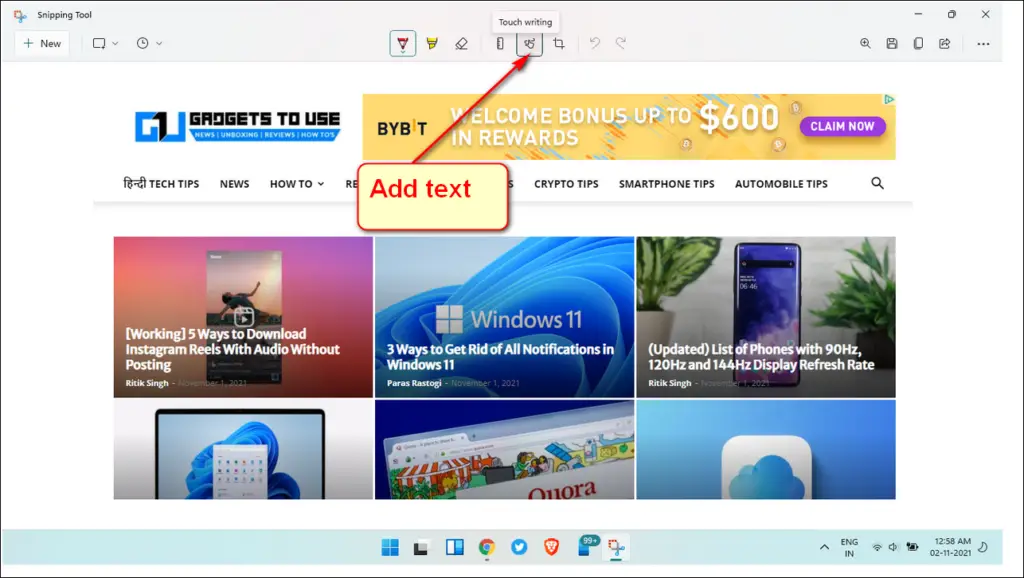Viewport: 1024px width, 578px height.
Task: Open the tray's crescent moon icon
Action: tap(984, 547)
